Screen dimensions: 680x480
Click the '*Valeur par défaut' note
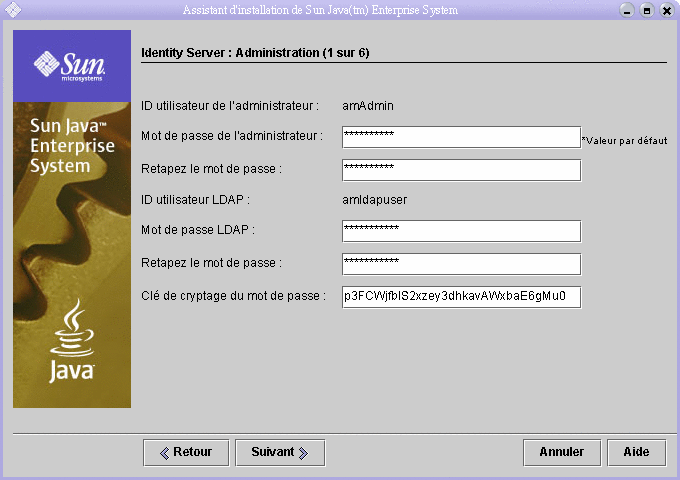[x=624, y=141]
